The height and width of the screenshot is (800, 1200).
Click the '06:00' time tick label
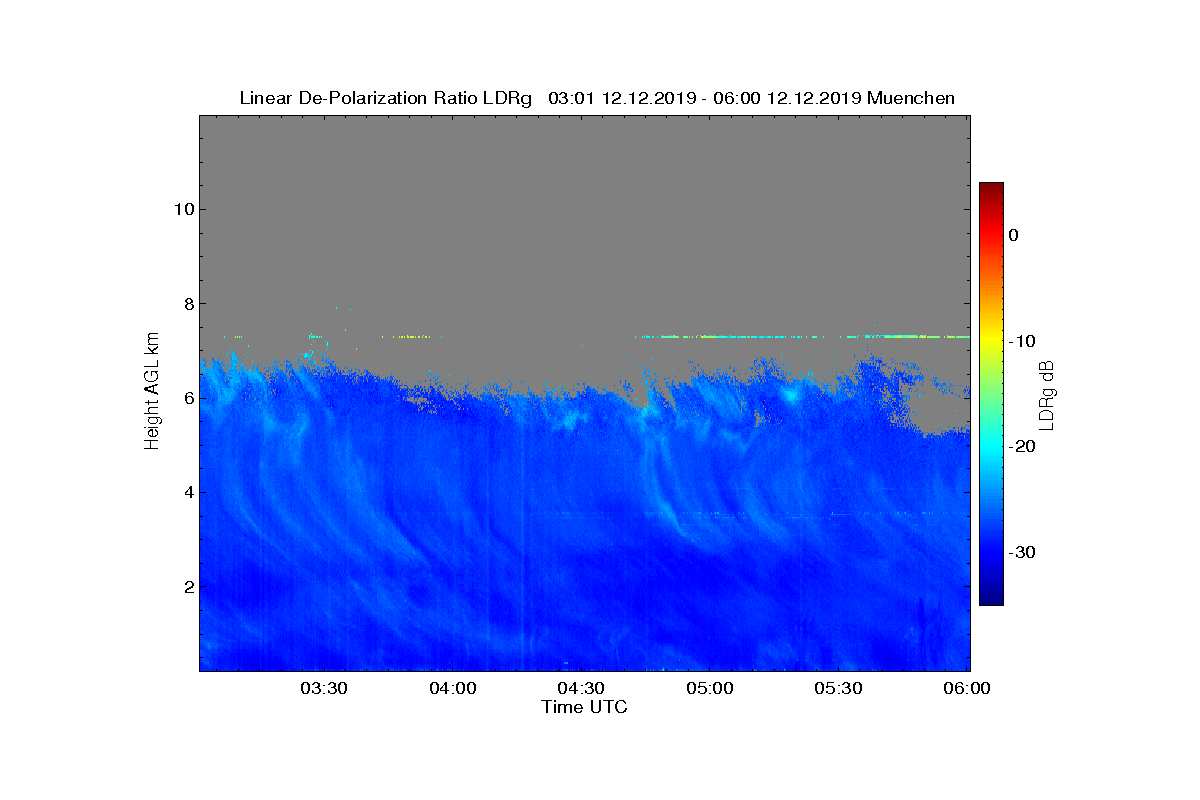[x=967, y=689]
